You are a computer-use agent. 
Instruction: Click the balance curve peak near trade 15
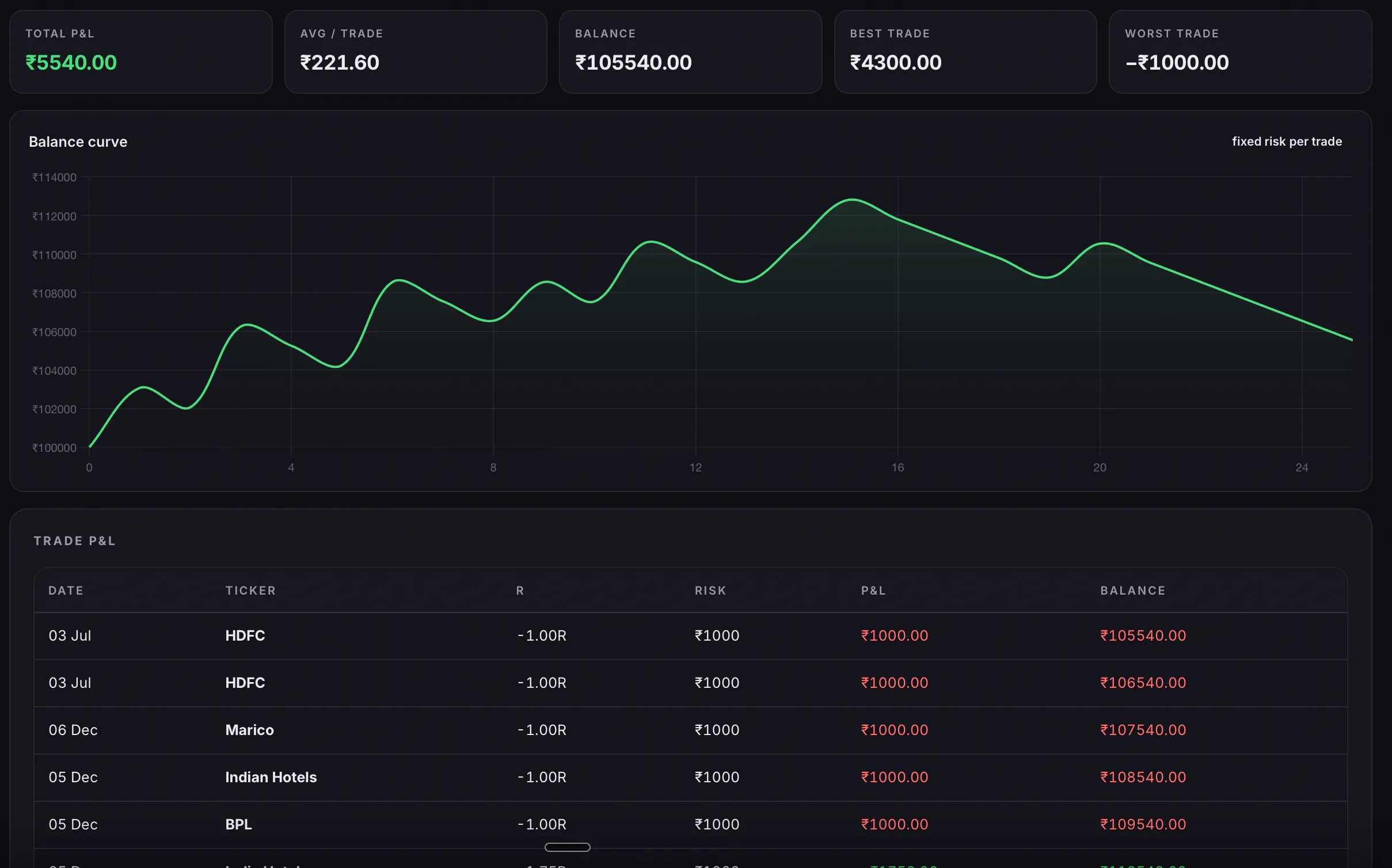pyautogui.click(x=851, y=200)
